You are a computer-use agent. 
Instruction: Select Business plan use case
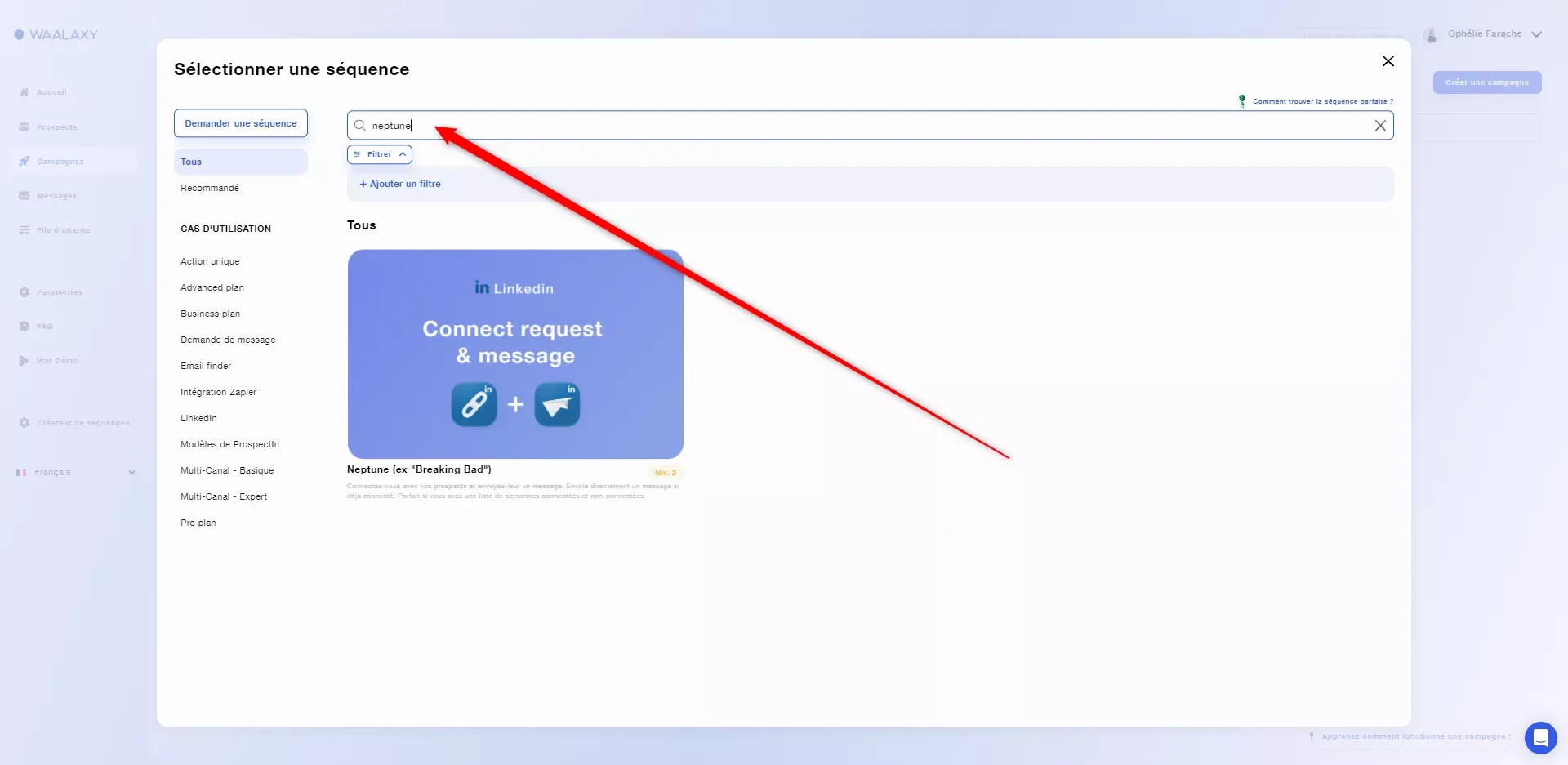tap(210, 314)
